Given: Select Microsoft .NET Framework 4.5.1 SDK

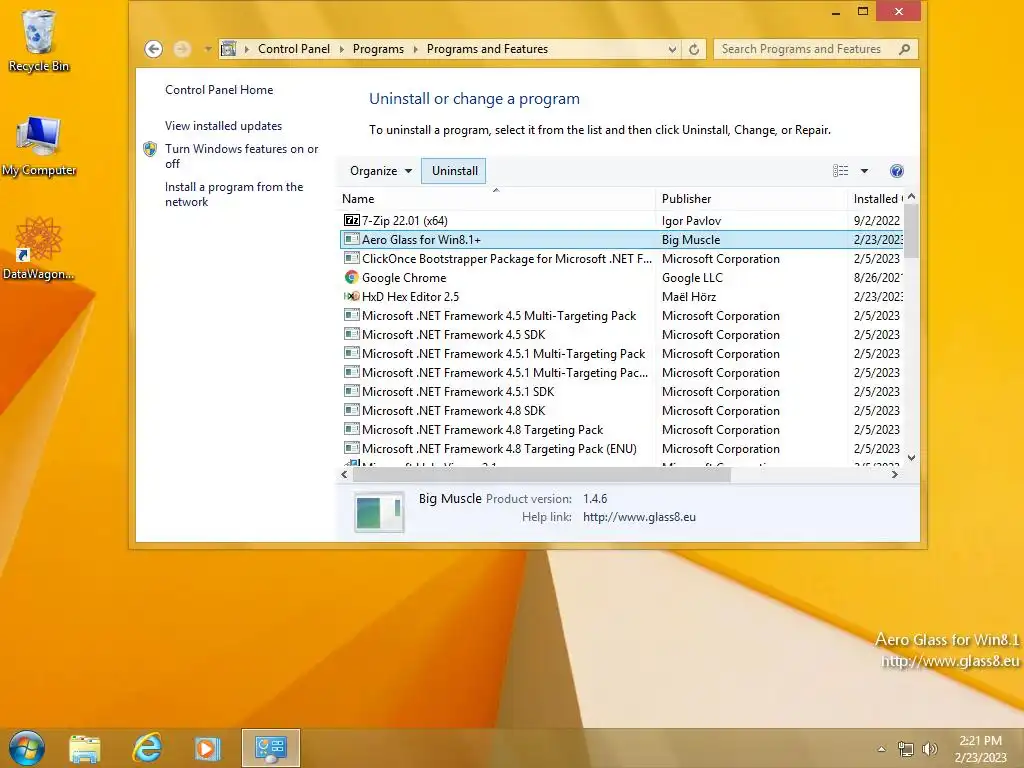Looking at the screenshot, I should [622, 392].
